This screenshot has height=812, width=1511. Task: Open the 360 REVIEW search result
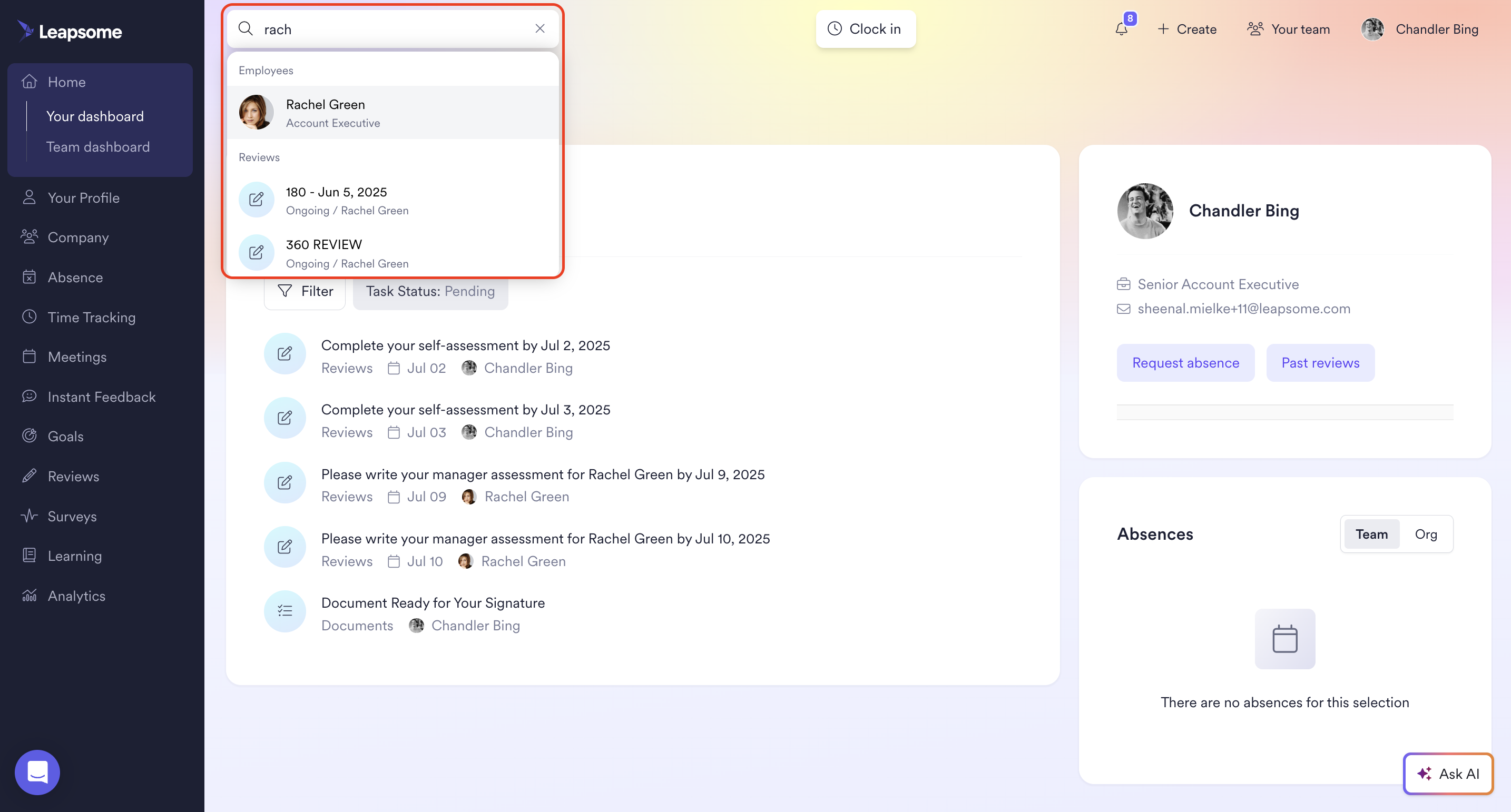point(393,253)
